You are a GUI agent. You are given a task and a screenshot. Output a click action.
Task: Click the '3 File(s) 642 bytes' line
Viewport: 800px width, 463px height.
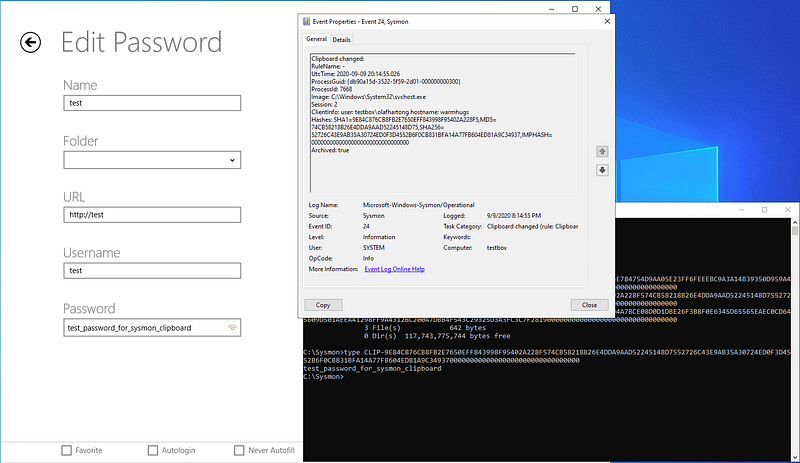click(425, 328)
